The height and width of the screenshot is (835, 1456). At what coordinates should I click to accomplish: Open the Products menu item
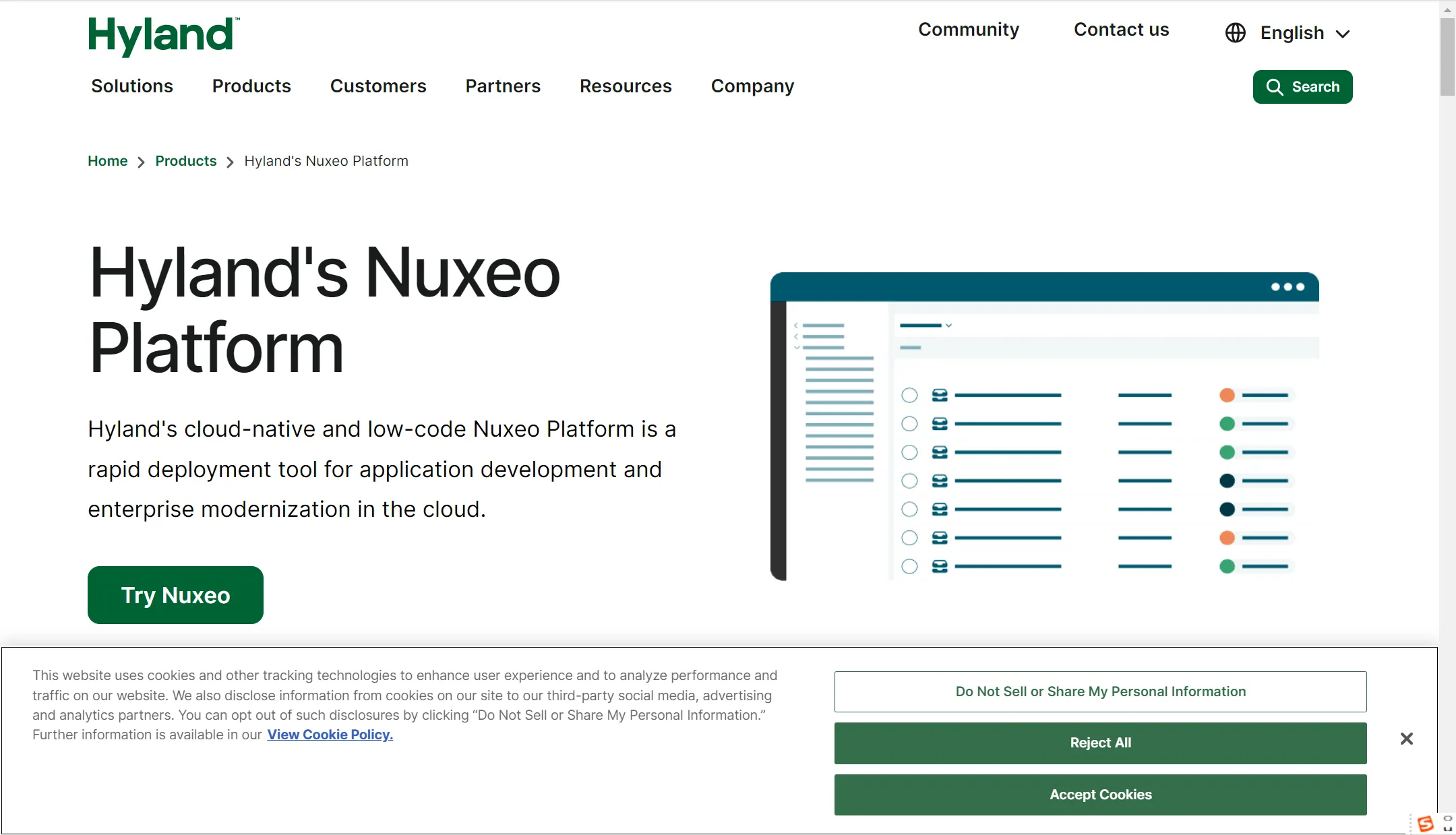251,86
